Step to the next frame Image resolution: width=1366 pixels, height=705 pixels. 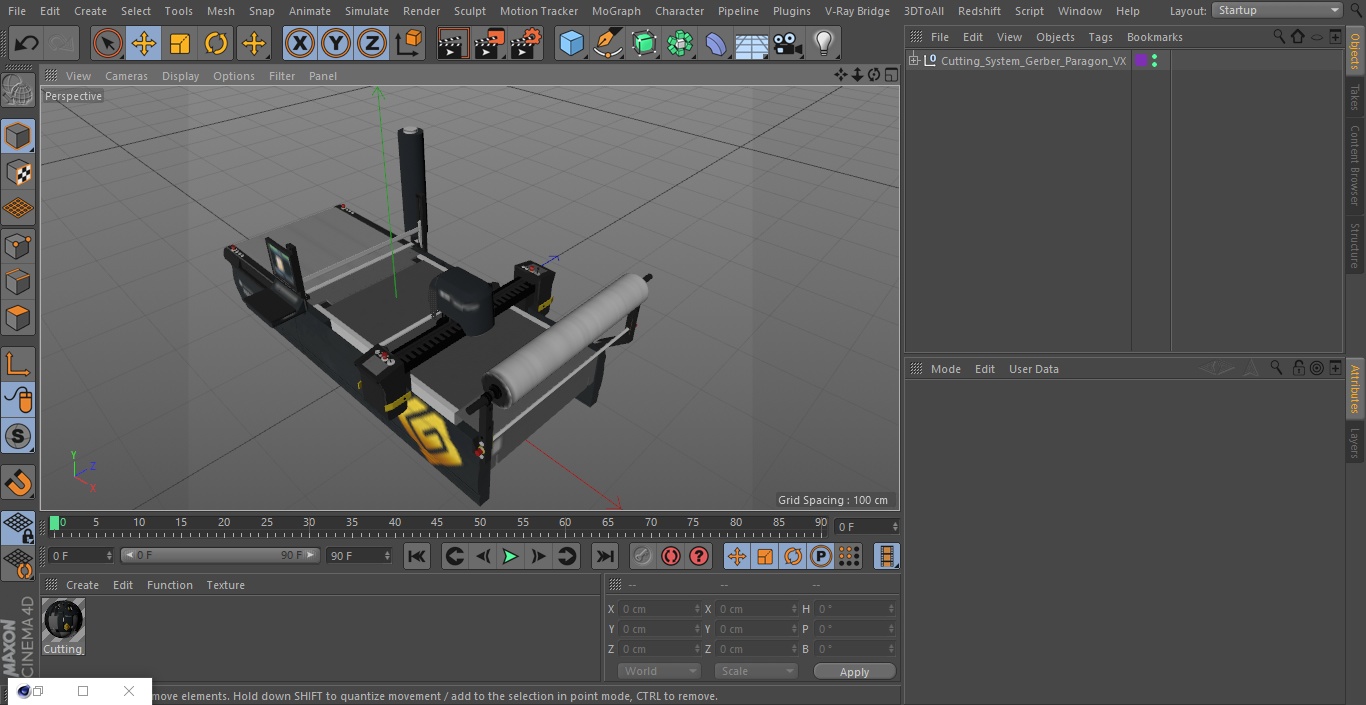point(538,556)
